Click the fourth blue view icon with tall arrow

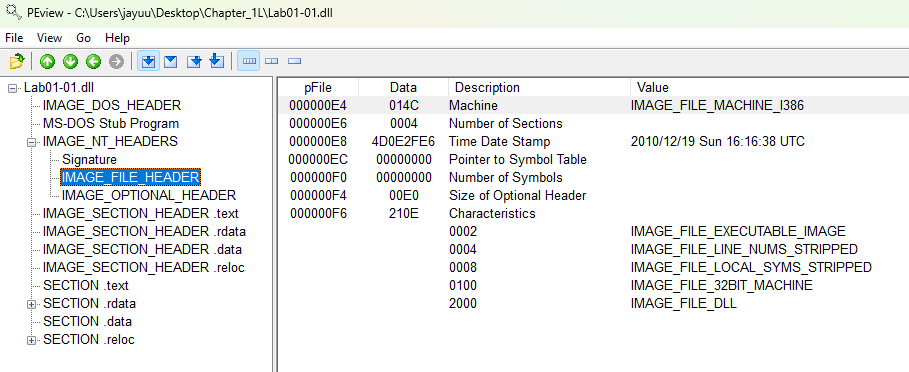216,61
